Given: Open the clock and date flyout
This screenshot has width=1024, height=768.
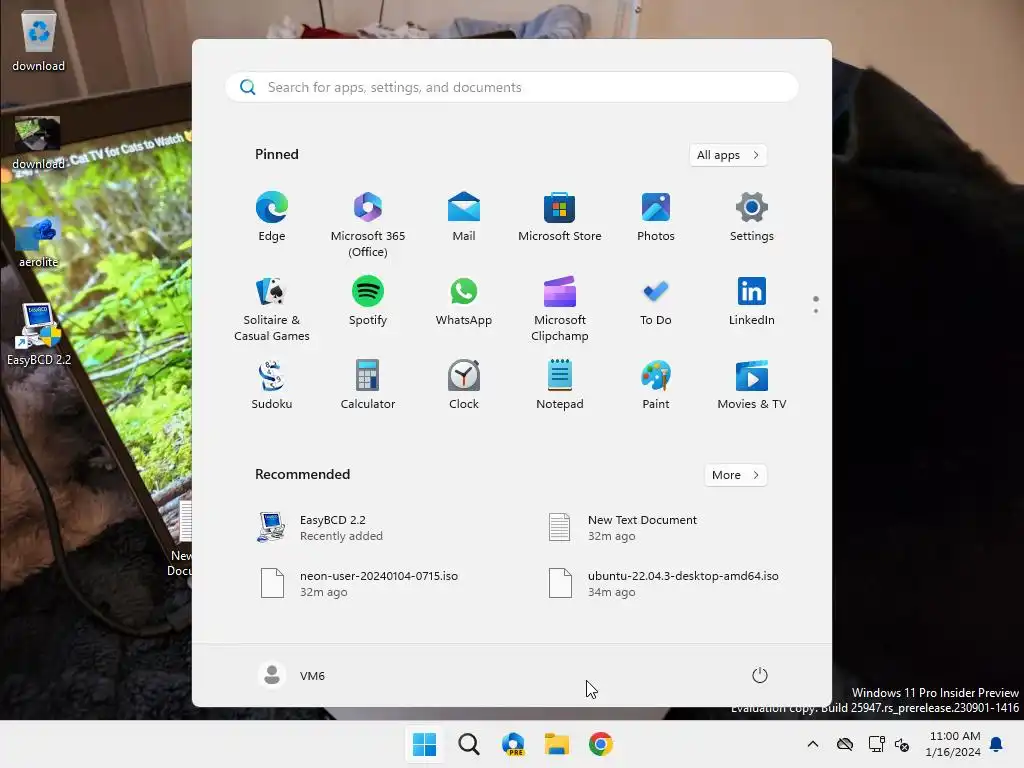Looking at the screenshot, I should point(953,744).
